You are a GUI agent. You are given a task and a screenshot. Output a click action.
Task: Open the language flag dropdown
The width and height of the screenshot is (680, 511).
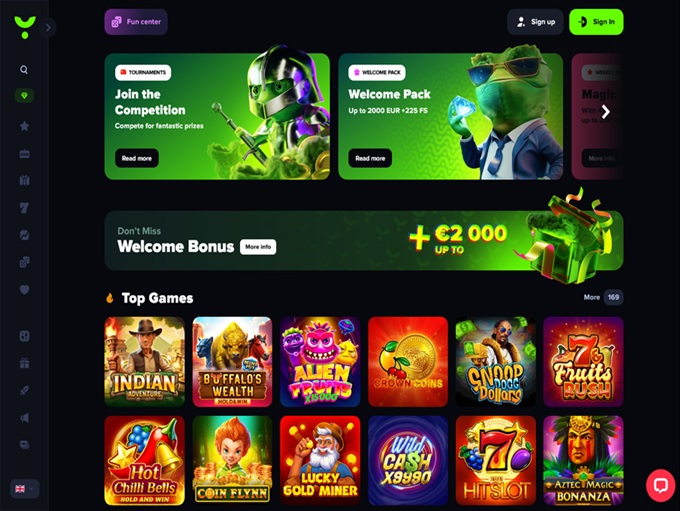(24, 489)
